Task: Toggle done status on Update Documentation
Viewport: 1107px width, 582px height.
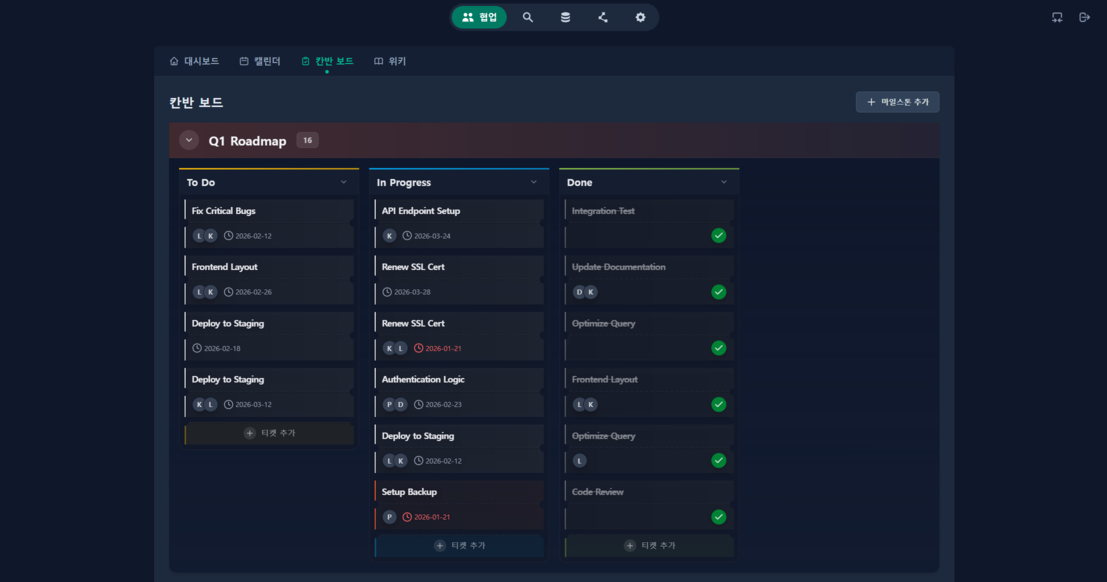Action: (x=721, y=291)
